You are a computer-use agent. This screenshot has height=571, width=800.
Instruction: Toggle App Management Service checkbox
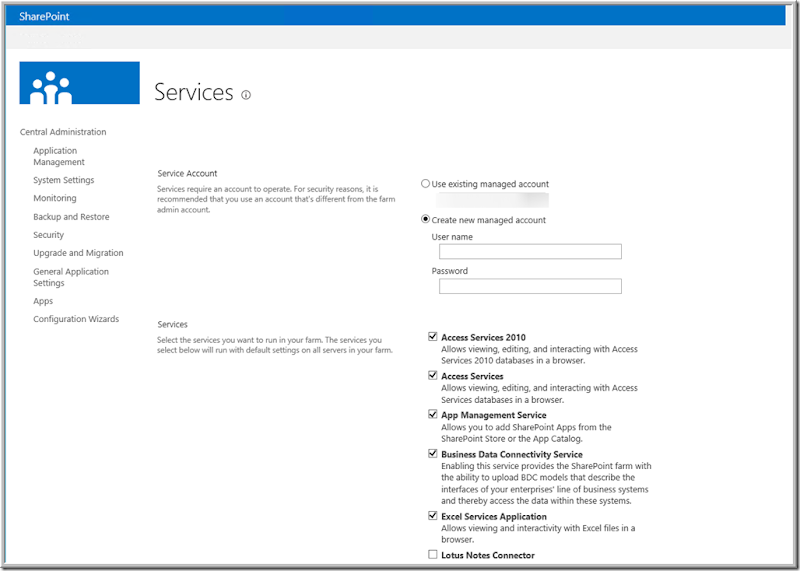tap(433, 414)
